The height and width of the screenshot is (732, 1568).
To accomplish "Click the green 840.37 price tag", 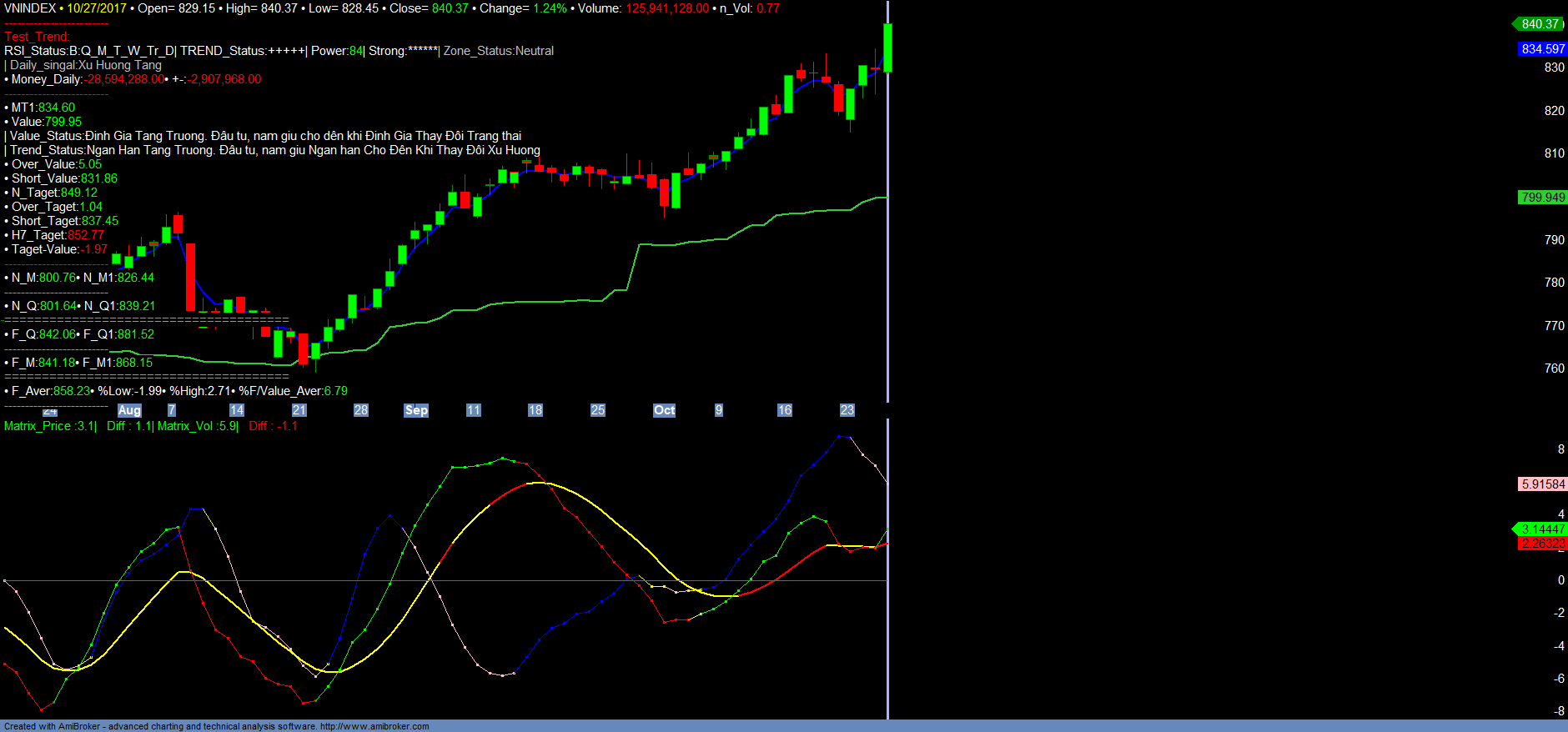I will coord(1540,24).
